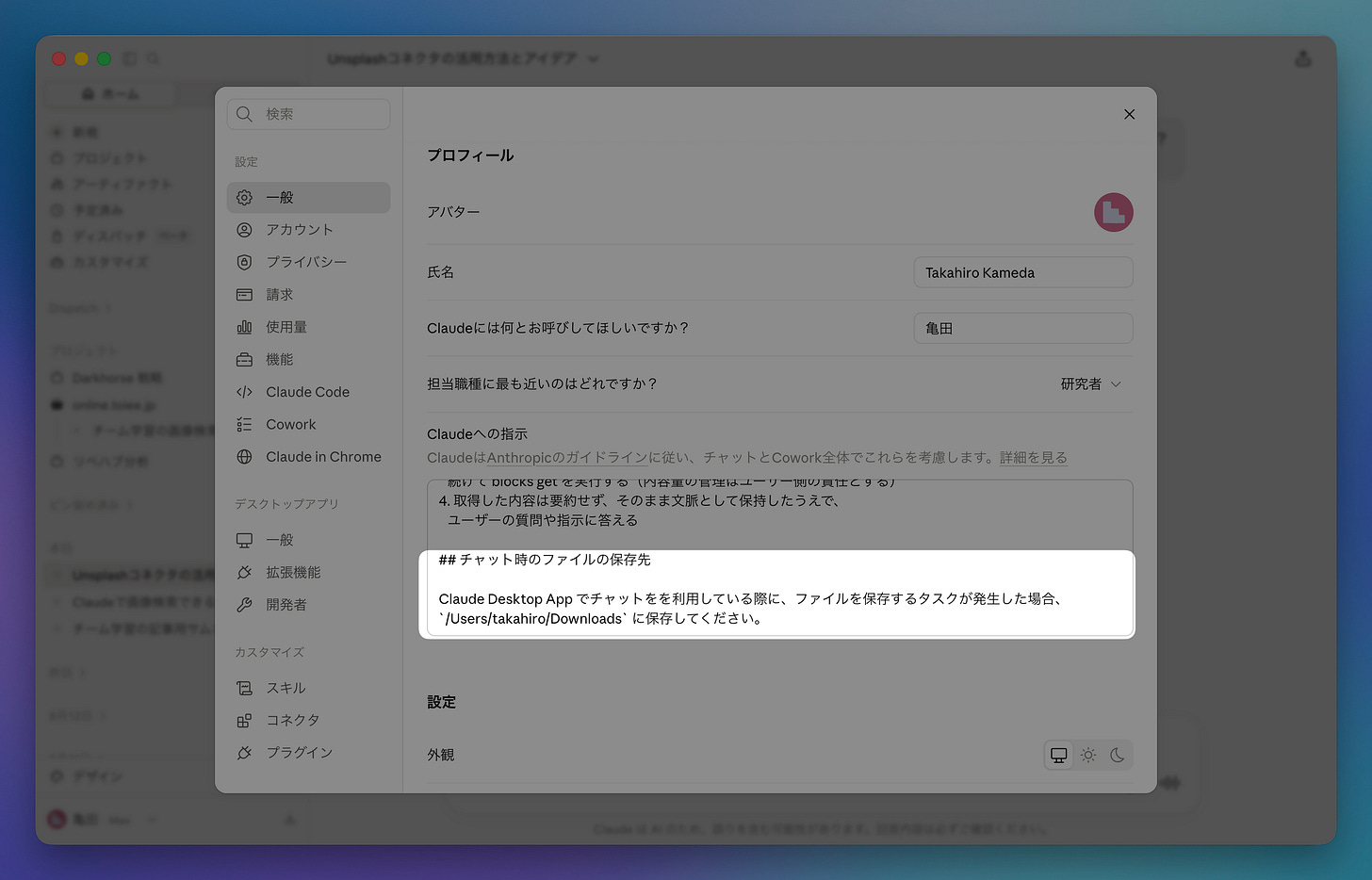Click the カスタマイズ section header
This screenshot has width=1372, height=880.
pos(269,652)
